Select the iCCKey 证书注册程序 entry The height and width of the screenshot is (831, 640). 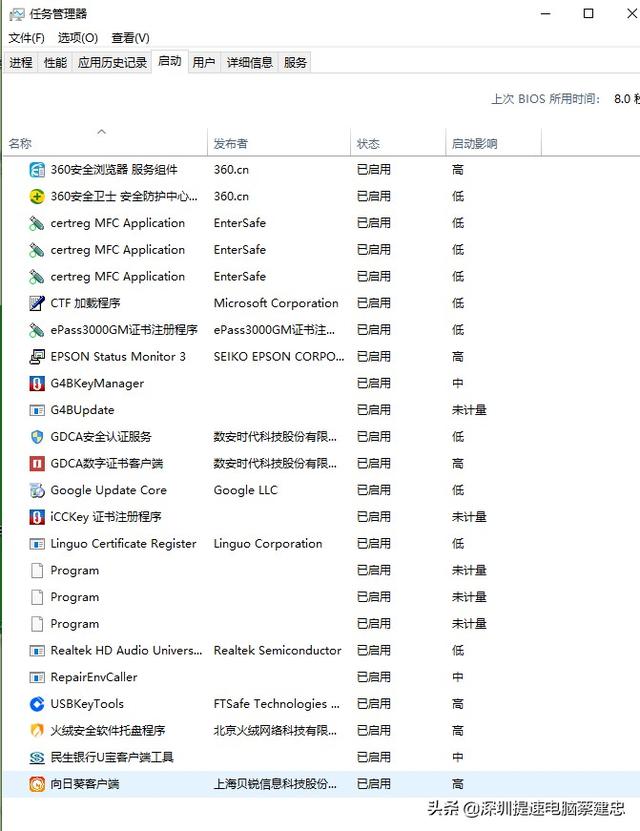click(321, 517)
